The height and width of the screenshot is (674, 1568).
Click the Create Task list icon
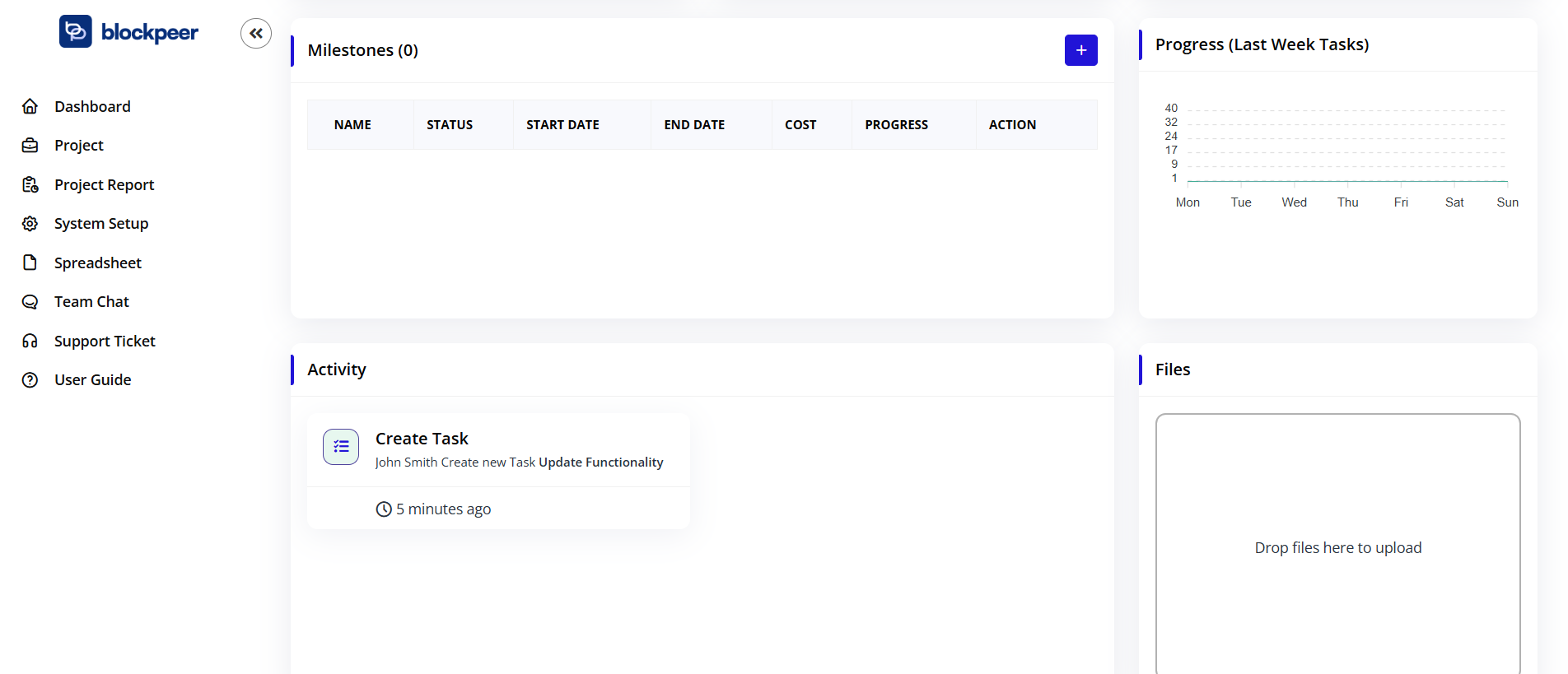pos(341,447)
